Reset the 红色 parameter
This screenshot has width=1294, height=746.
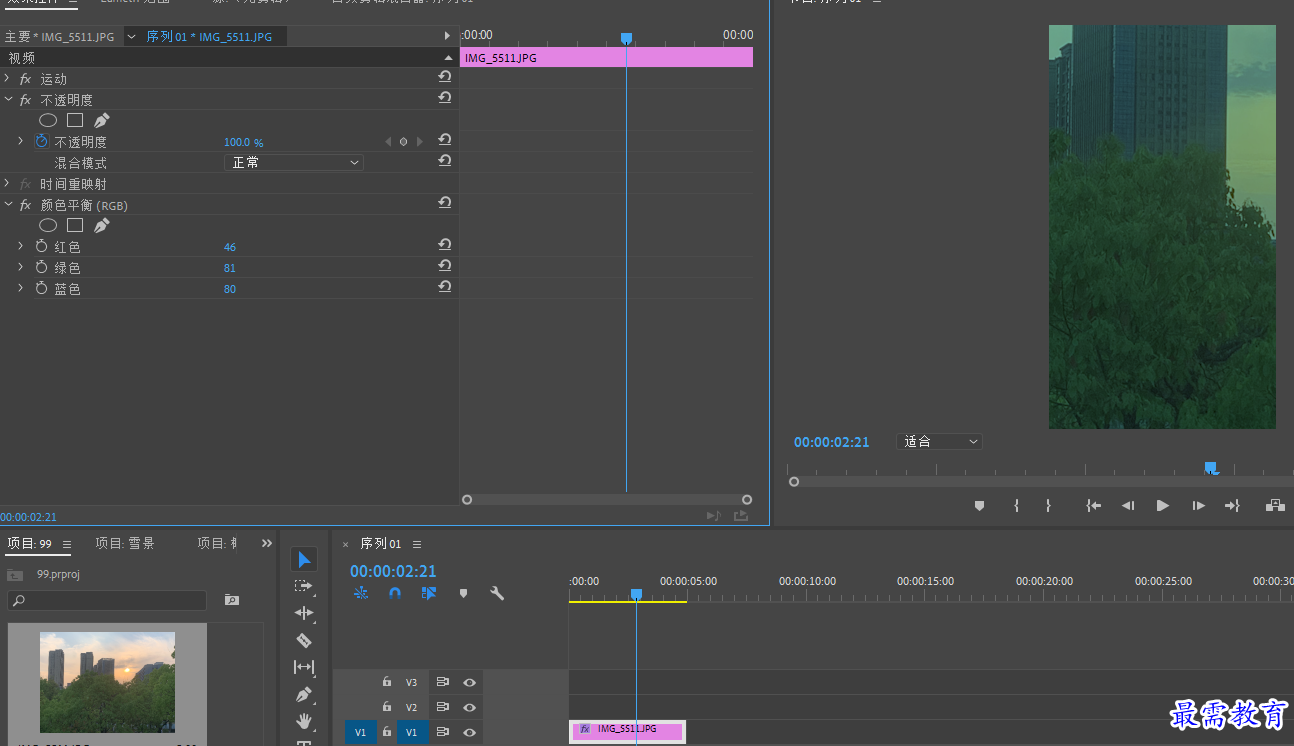tap(444, 245)
